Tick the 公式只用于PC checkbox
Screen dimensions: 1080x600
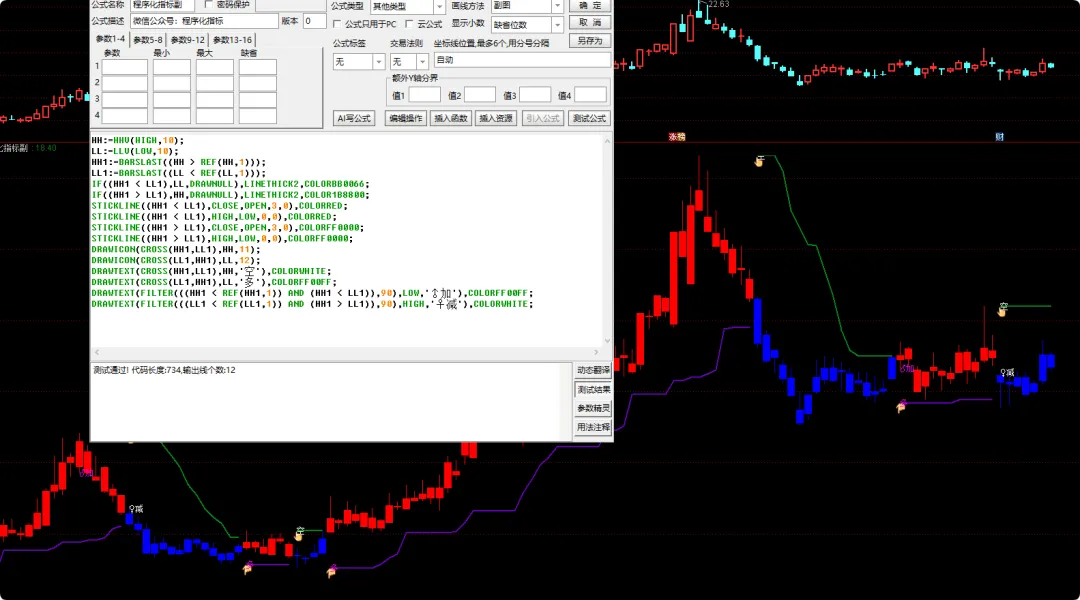tap(337, 24)
